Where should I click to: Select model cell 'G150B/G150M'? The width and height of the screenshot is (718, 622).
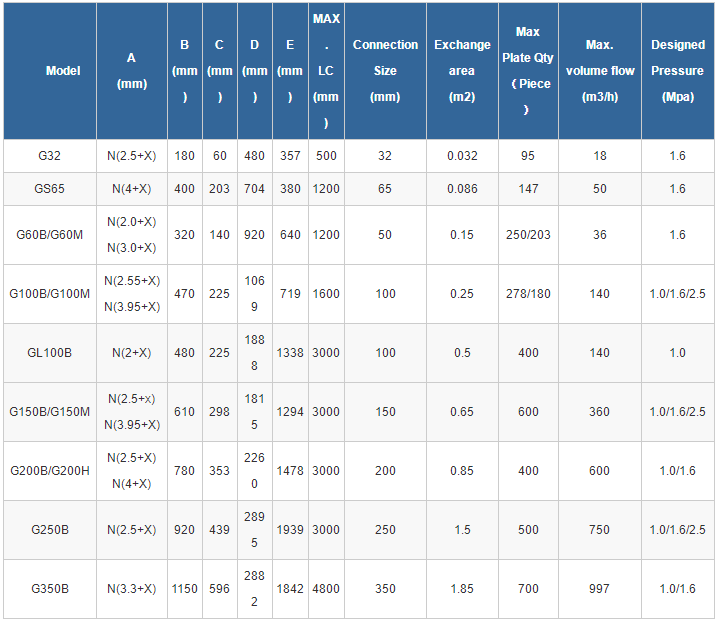(x=49, y=412)
